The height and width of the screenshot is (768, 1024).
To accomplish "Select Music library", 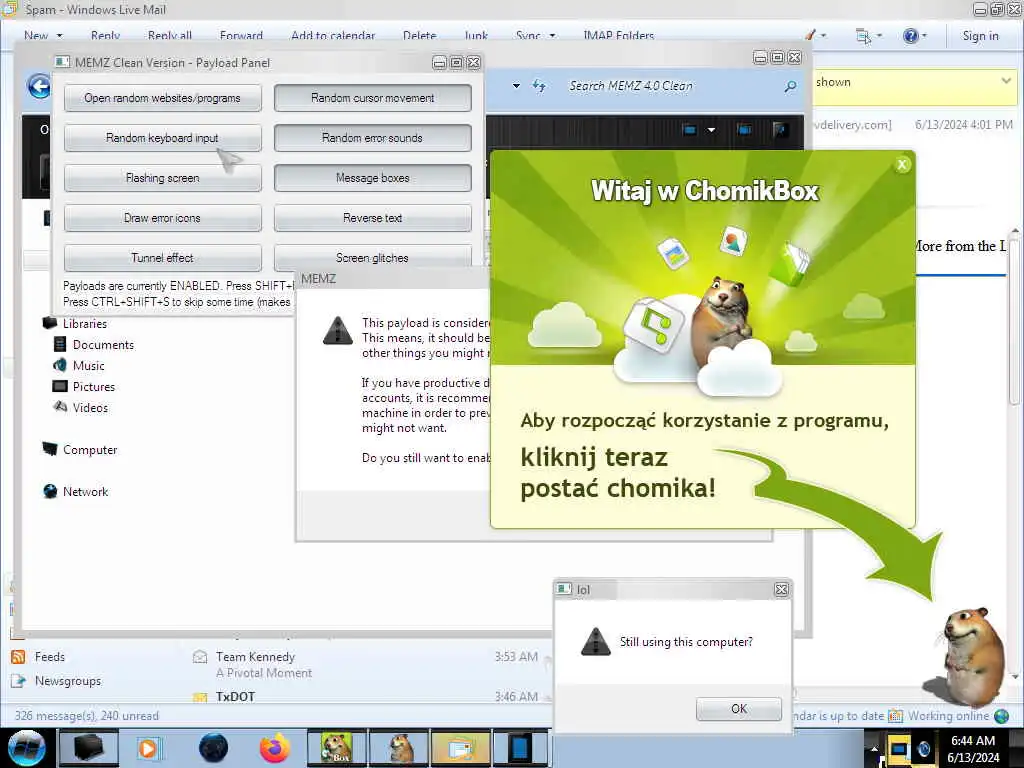I will (78, 365).
